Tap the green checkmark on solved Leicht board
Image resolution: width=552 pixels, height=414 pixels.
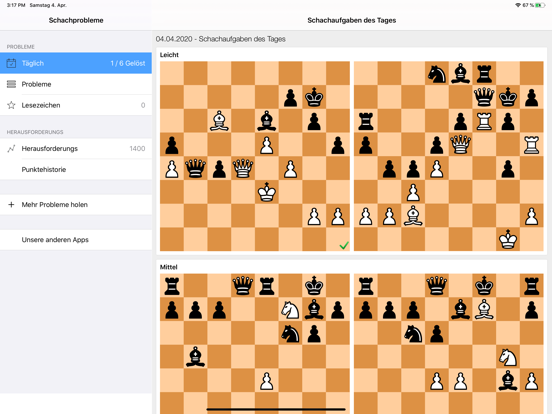pyautogui.click(x=344, y=245)
